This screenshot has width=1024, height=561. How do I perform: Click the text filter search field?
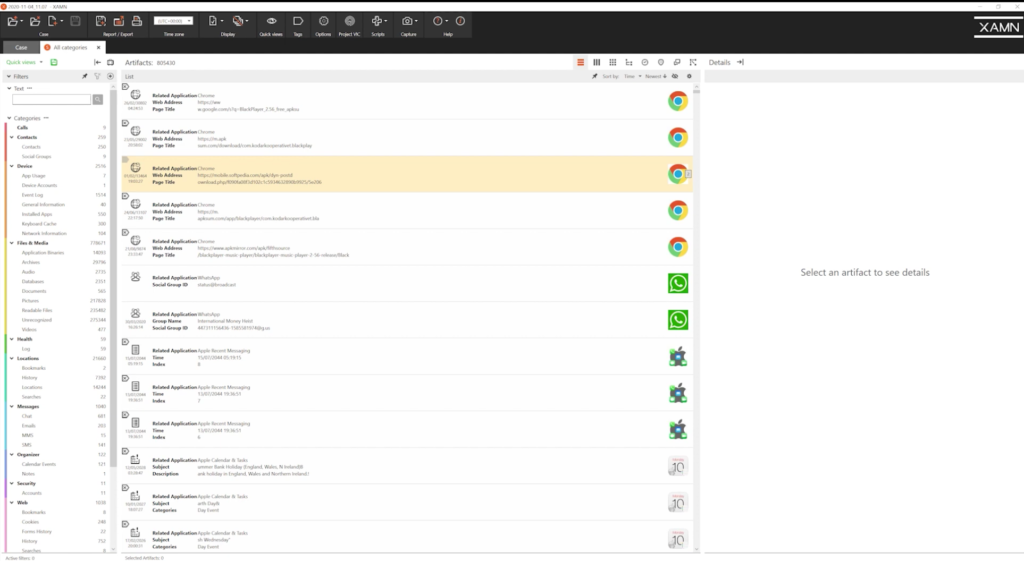click(52, 99)
